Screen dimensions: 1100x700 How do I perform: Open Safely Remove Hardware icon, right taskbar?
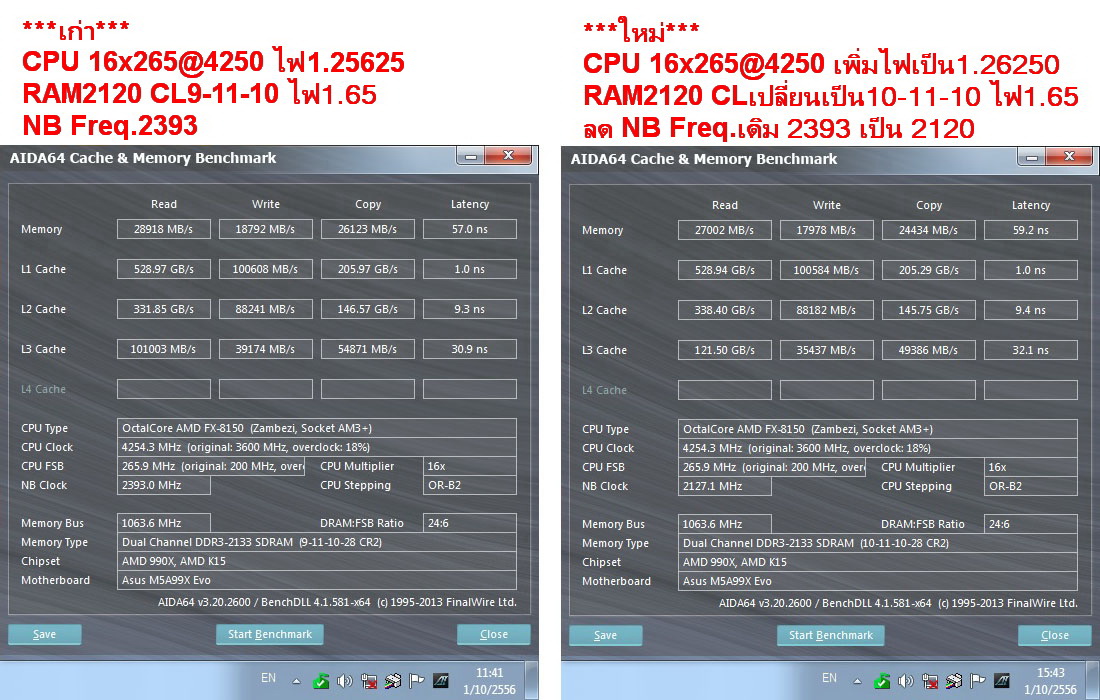[882, 680]
